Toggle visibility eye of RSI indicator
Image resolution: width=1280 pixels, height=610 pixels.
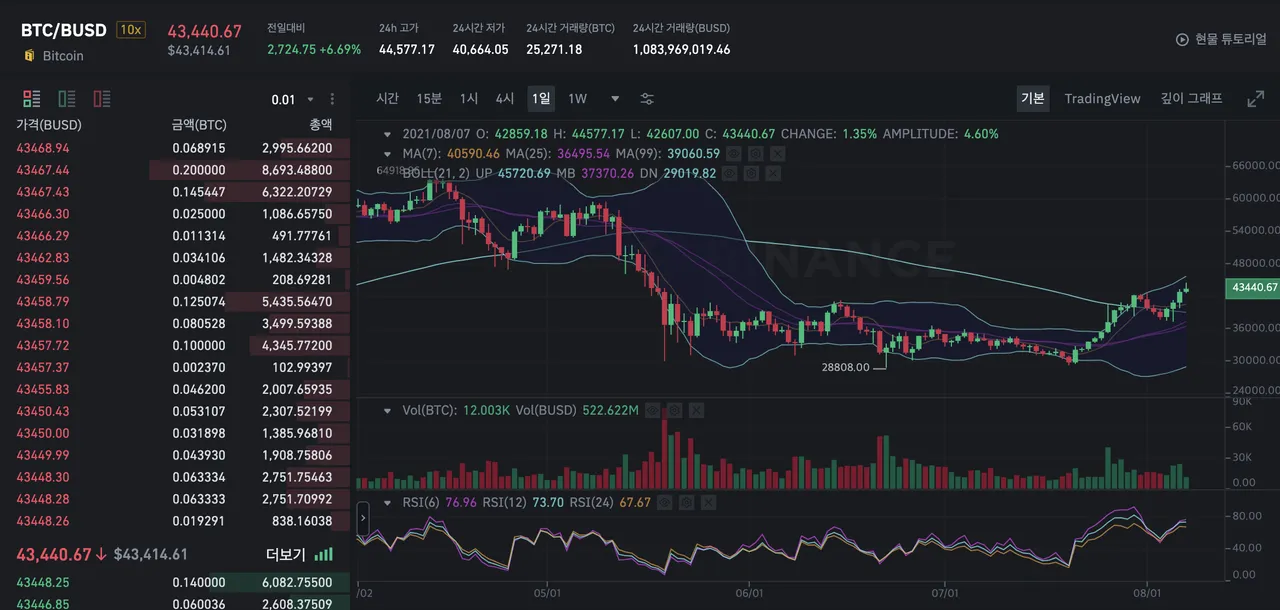click(x=665, y=503)
